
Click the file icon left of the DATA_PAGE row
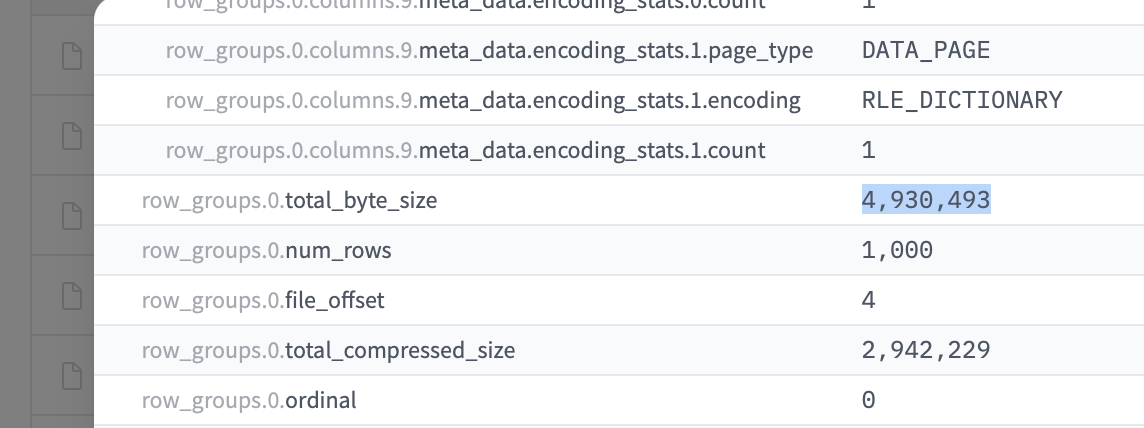click(x=71, y=57)
